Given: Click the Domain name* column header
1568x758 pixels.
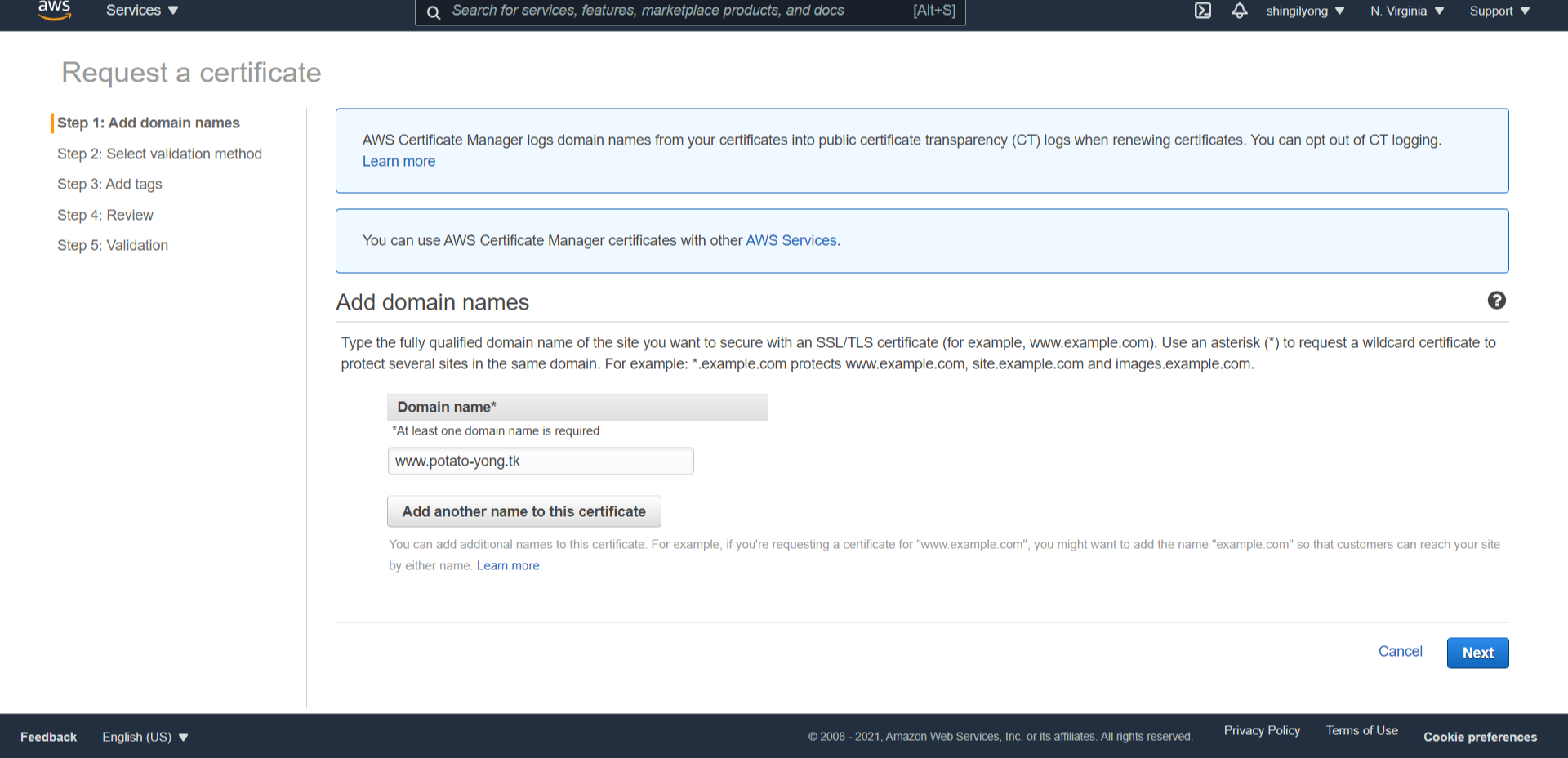Looking at the screenshot, I should 577,407.
